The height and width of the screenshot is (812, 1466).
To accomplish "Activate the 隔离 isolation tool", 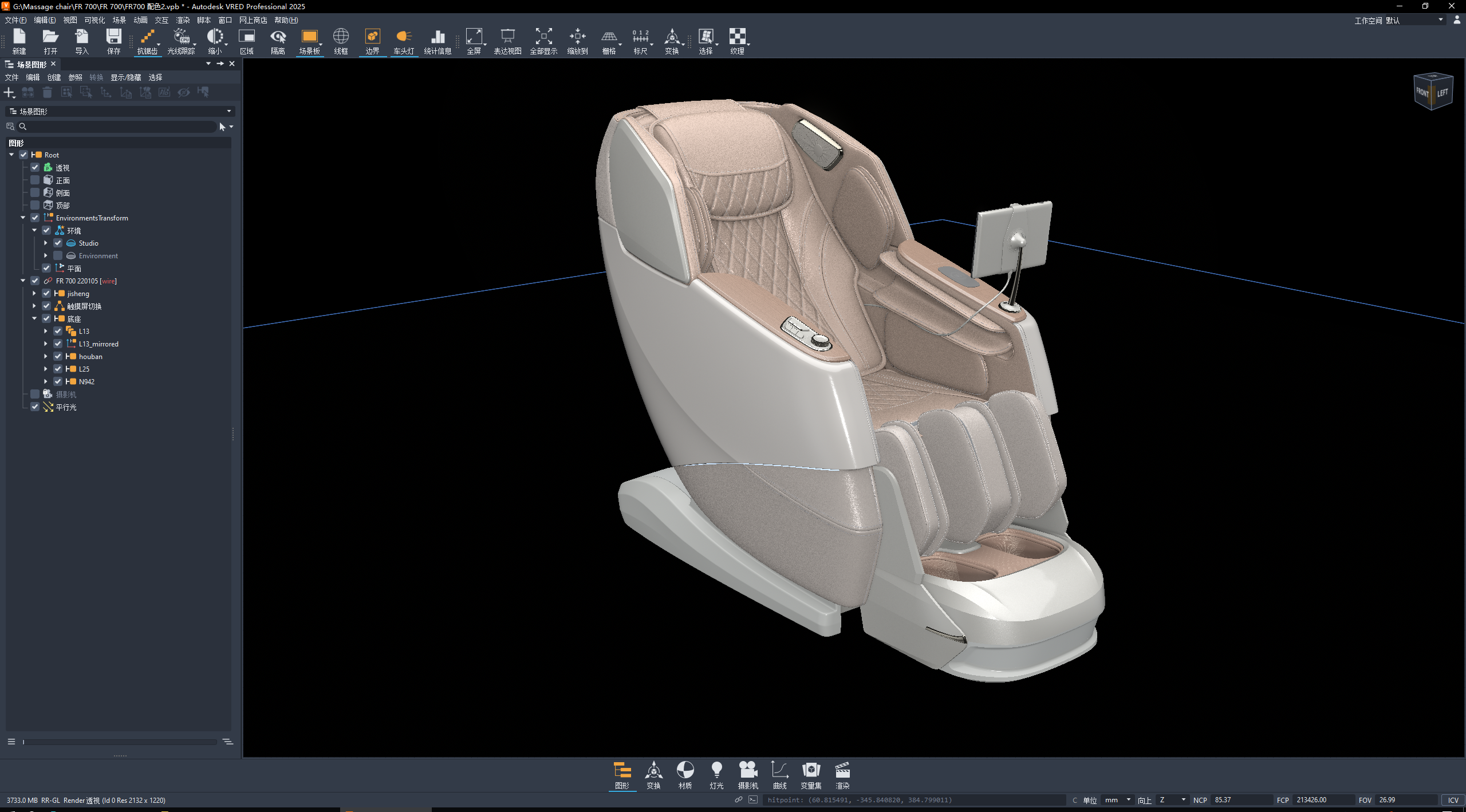I will (x=278, y=40).
